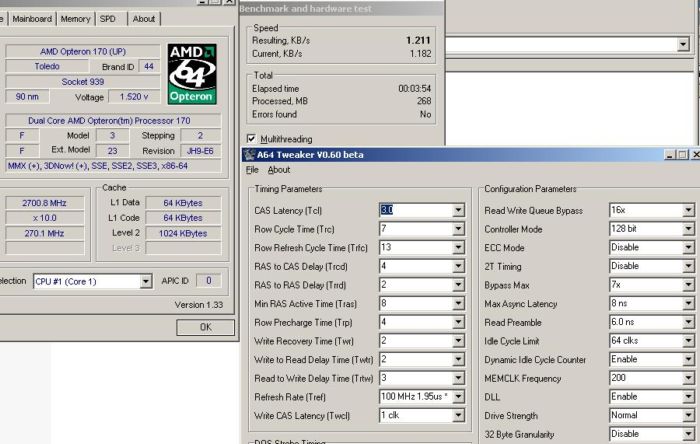Minimize the A64 Tweaker window
Image resolution: width=700 pixels, height=444 pixels.
click(669, 155)
